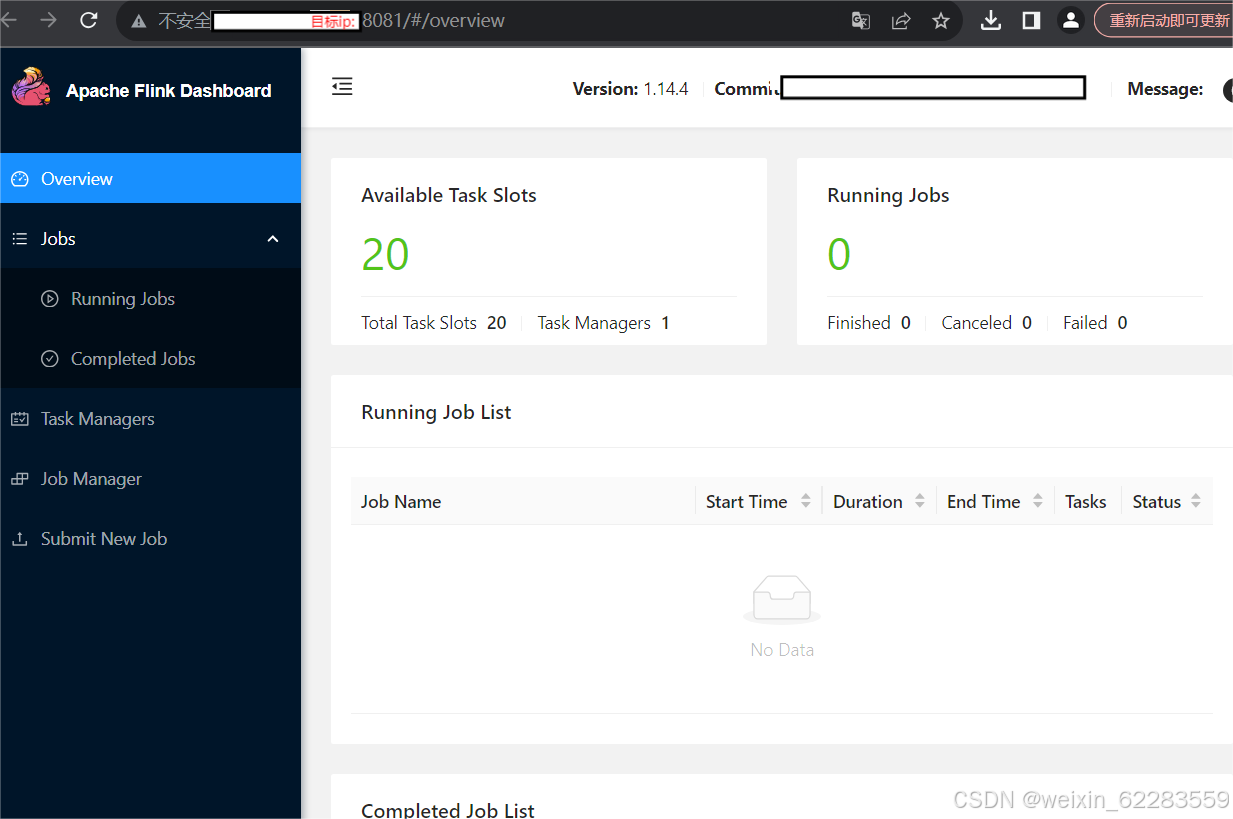Click the Running Jobs count 0

click(x=839, y=255)
